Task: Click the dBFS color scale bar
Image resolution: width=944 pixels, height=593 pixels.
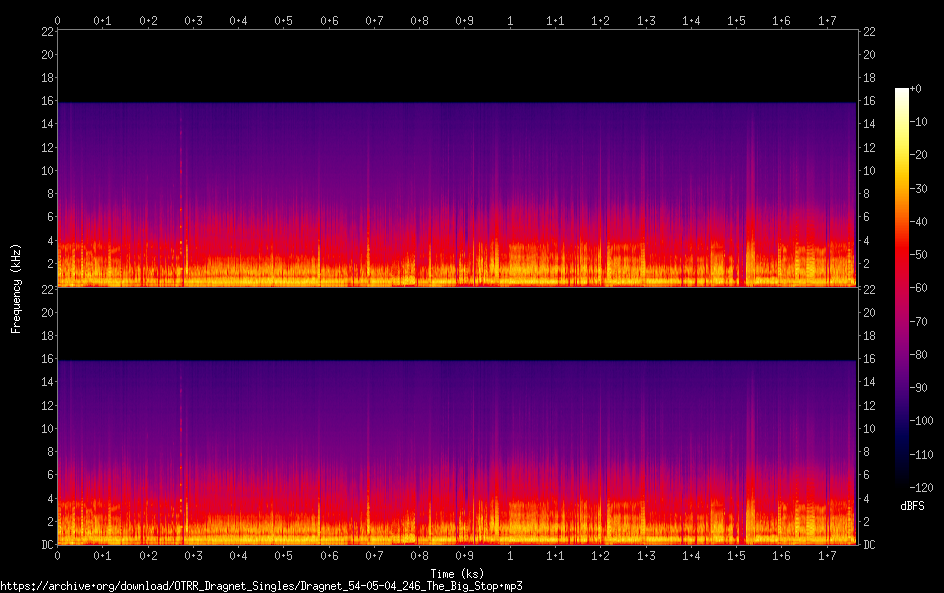Action: click(x=902, y=289)
